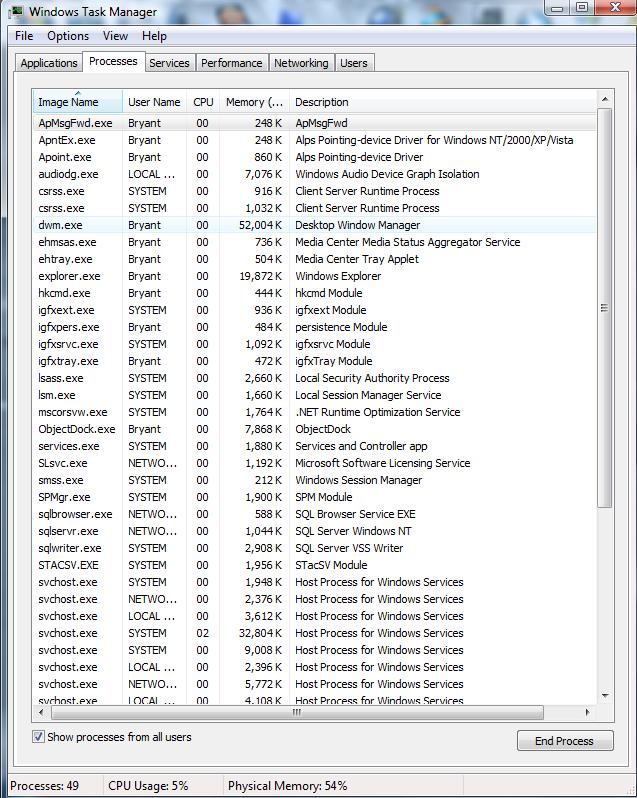Click the CPU Usage: 5% status entry
Image resolution: width=637 pixels, height=798 pixels.
point(148,786)
